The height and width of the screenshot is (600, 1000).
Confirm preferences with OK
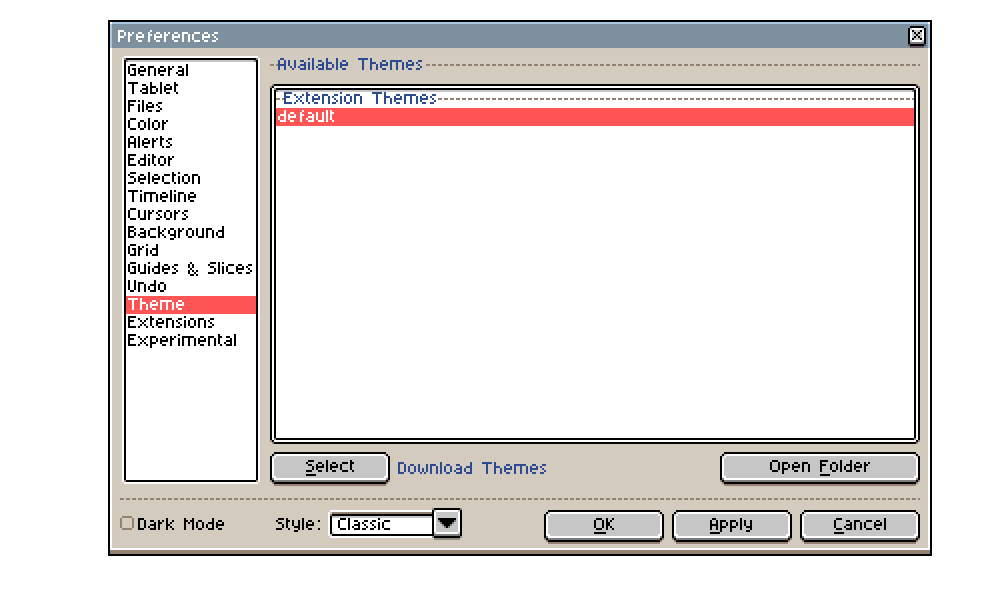[x=603, y=525]
